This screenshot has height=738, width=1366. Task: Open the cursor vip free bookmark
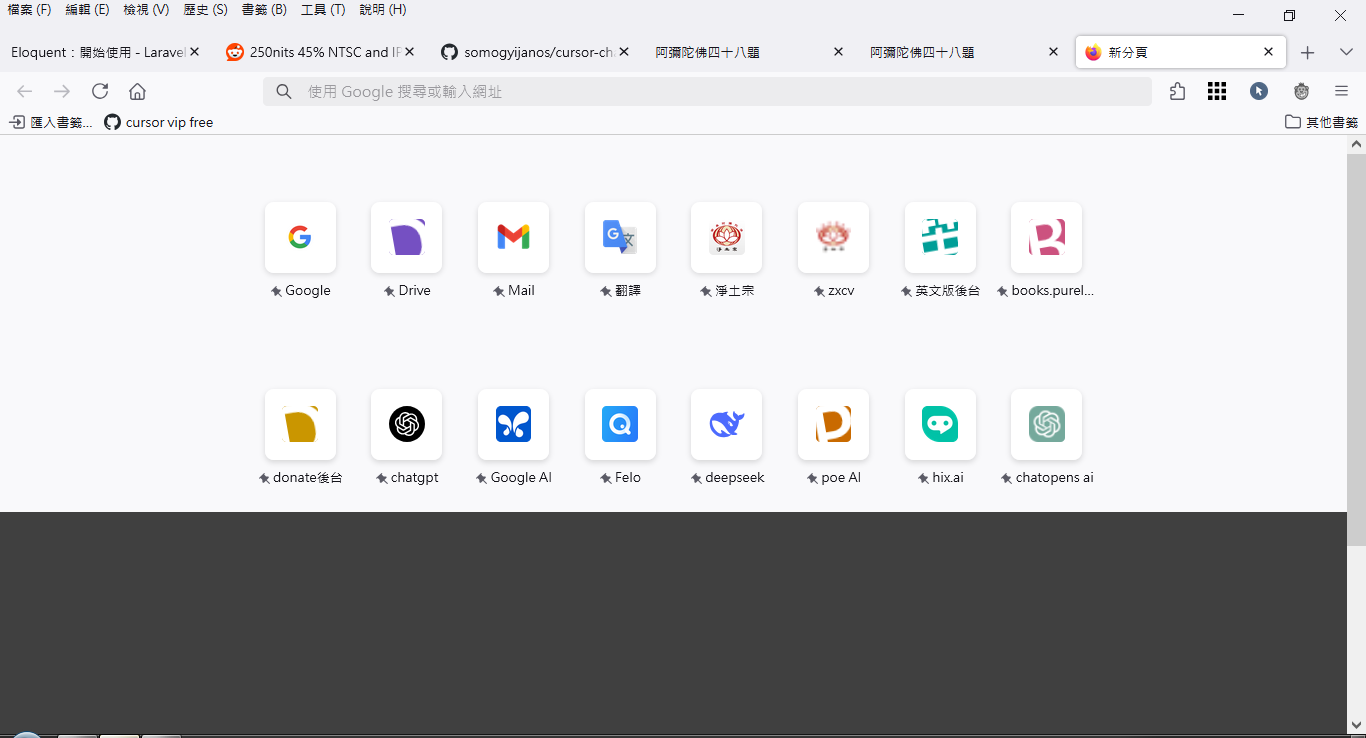[x=159, y=122]
